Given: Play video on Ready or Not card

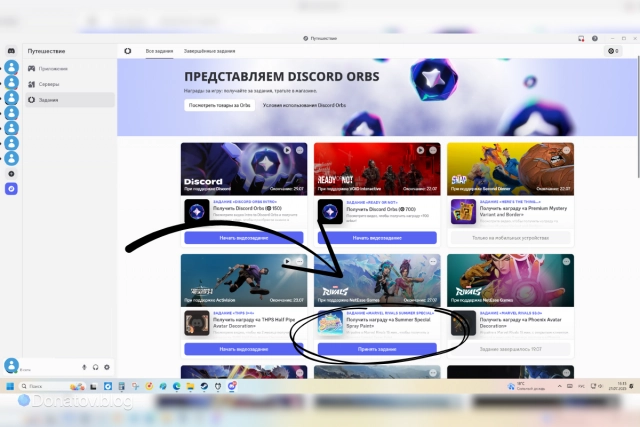Looking at the screenshot, I should click(x=420, y=150).
